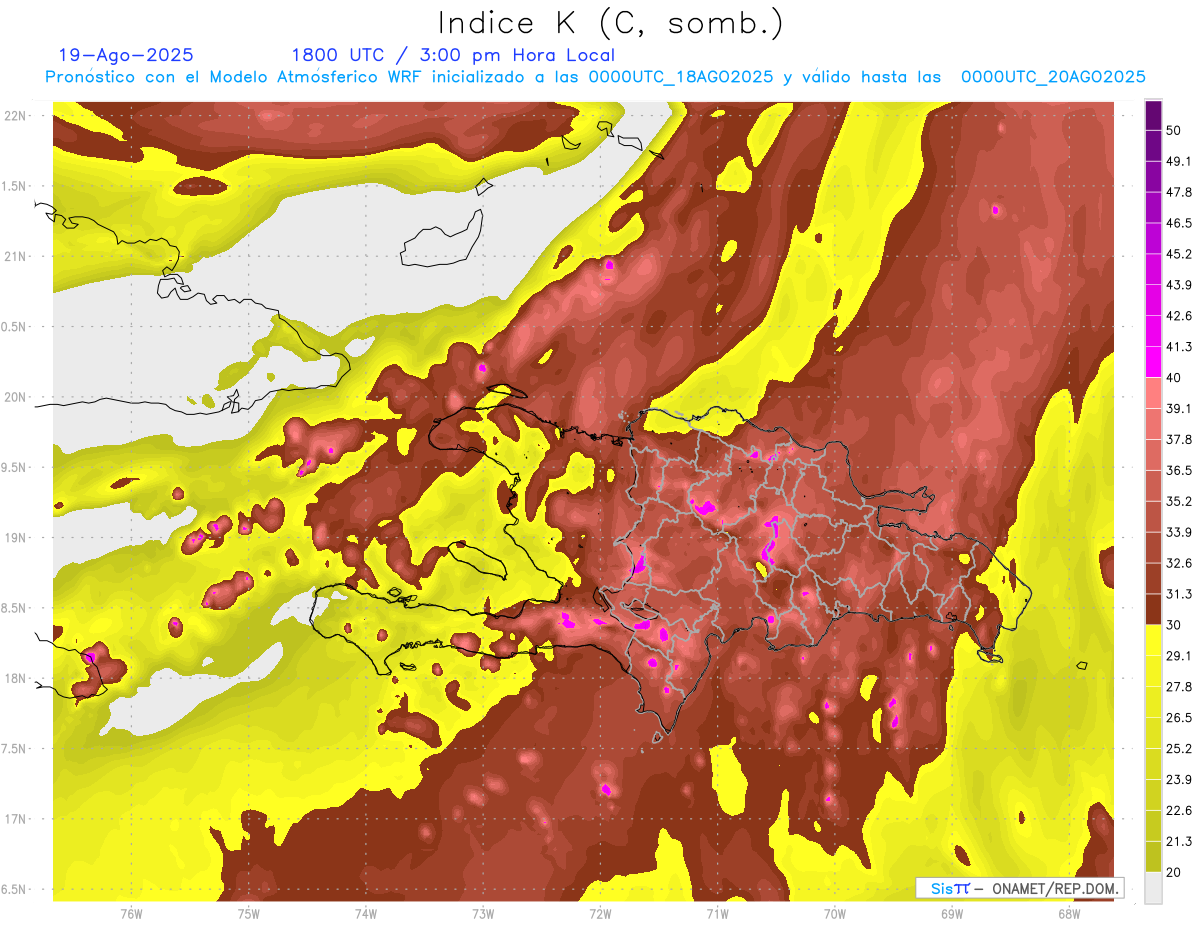Viewport: 1200px width, 927px height.
Task: Click the '46.5' color bar value
Action: [x=1179, y=223]
